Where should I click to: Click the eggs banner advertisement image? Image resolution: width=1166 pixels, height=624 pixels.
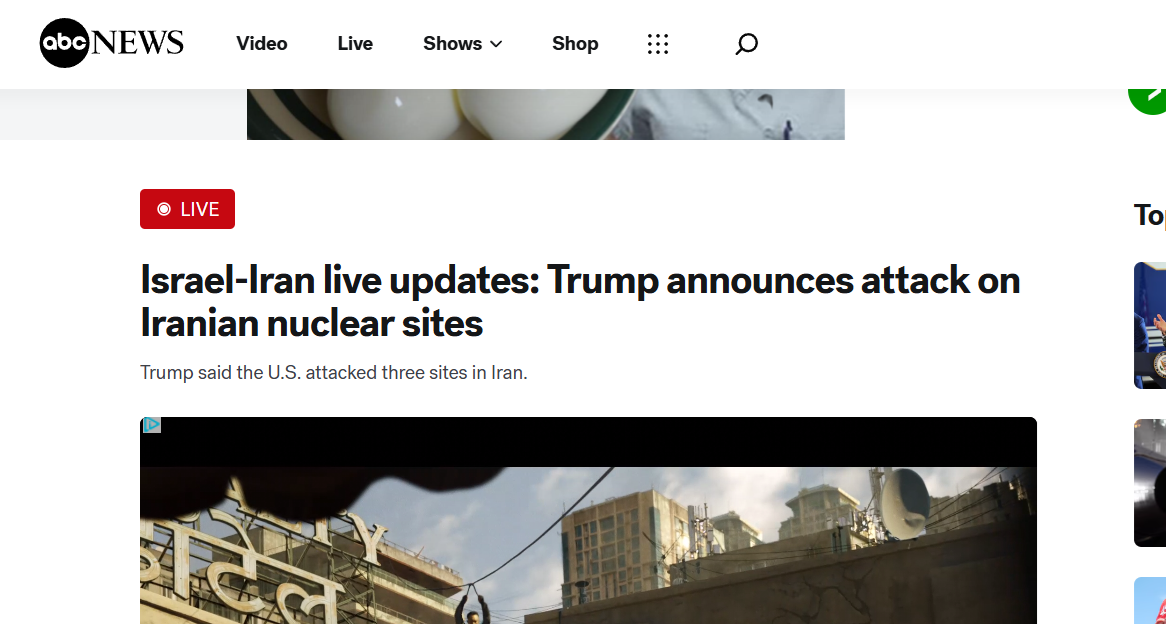(546, 114)
